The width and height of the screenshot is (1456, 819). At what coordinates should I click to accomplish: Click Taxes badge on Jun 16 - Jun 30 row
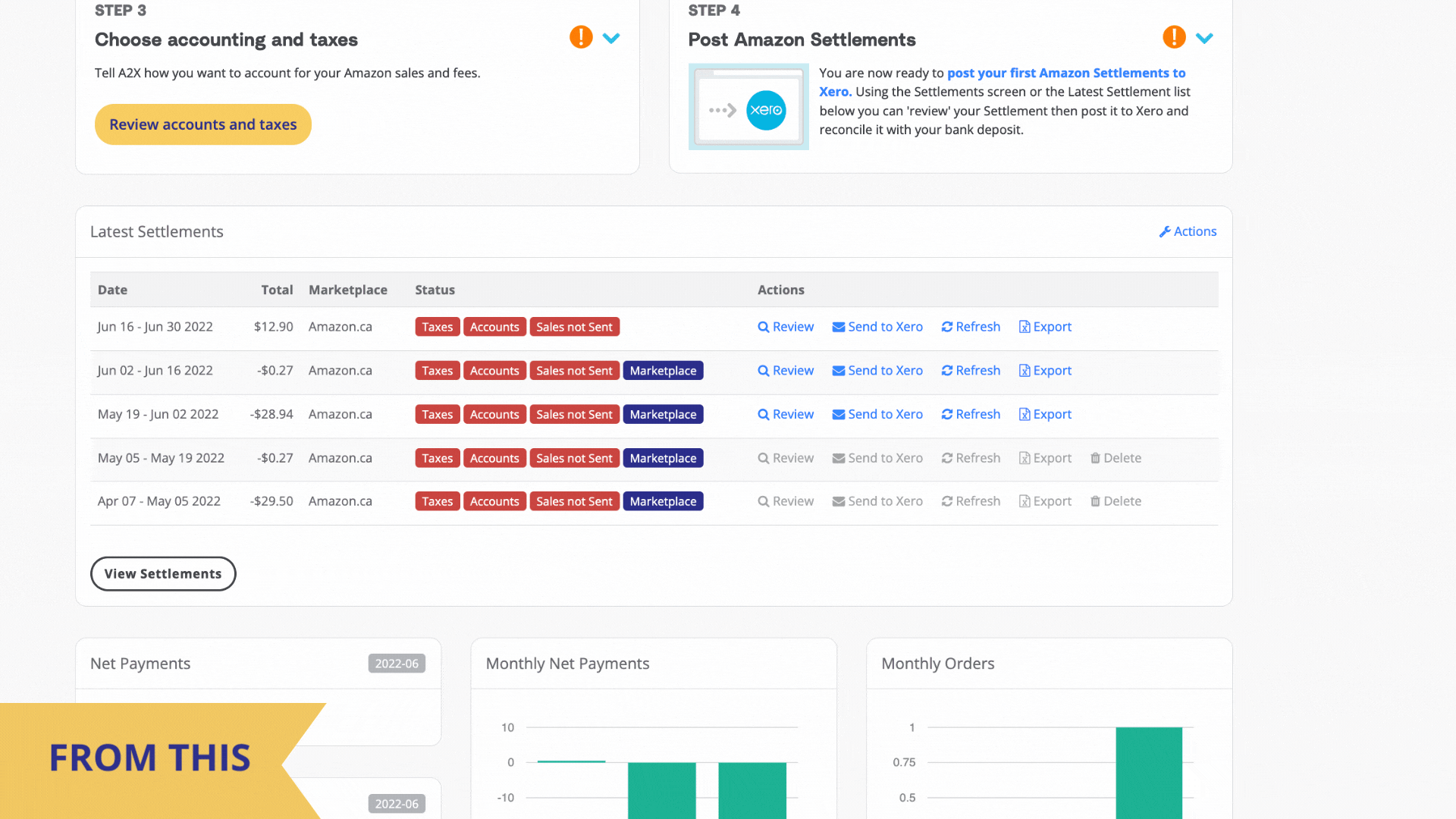pos(438,327)
